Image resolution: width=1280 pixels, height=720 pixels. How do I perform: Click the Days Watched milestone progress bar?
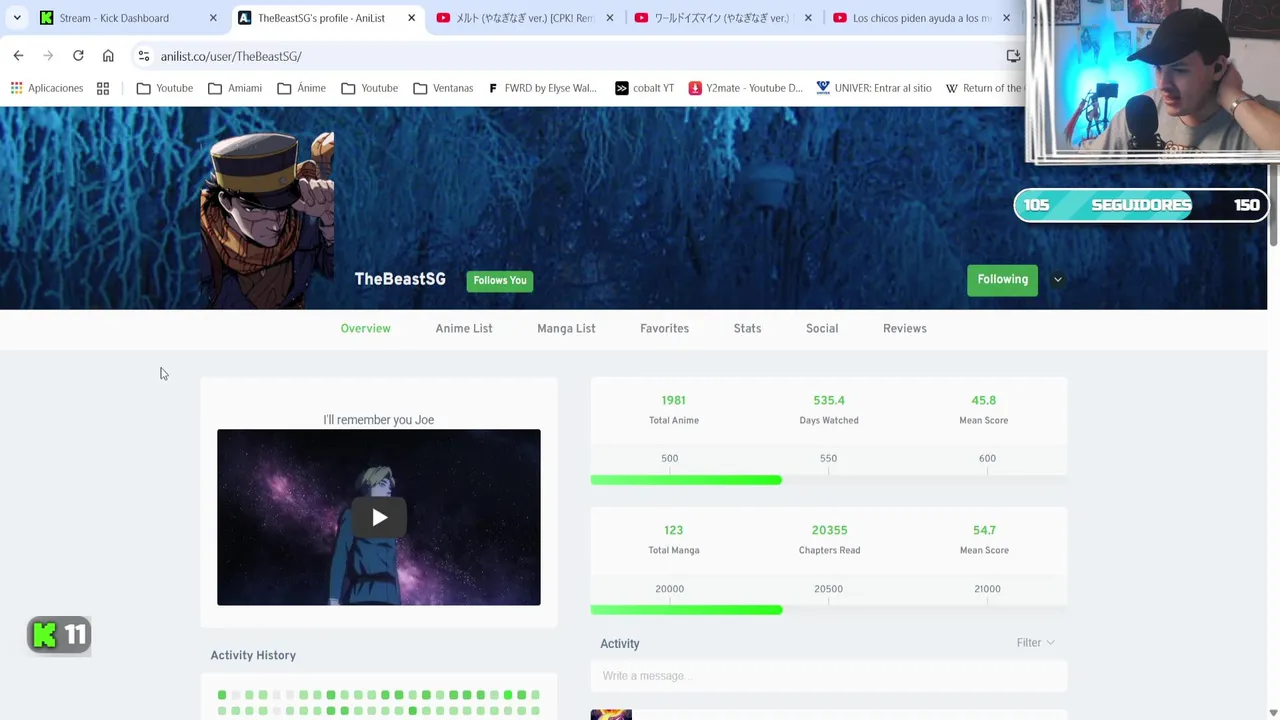click(x=829, y=480)
